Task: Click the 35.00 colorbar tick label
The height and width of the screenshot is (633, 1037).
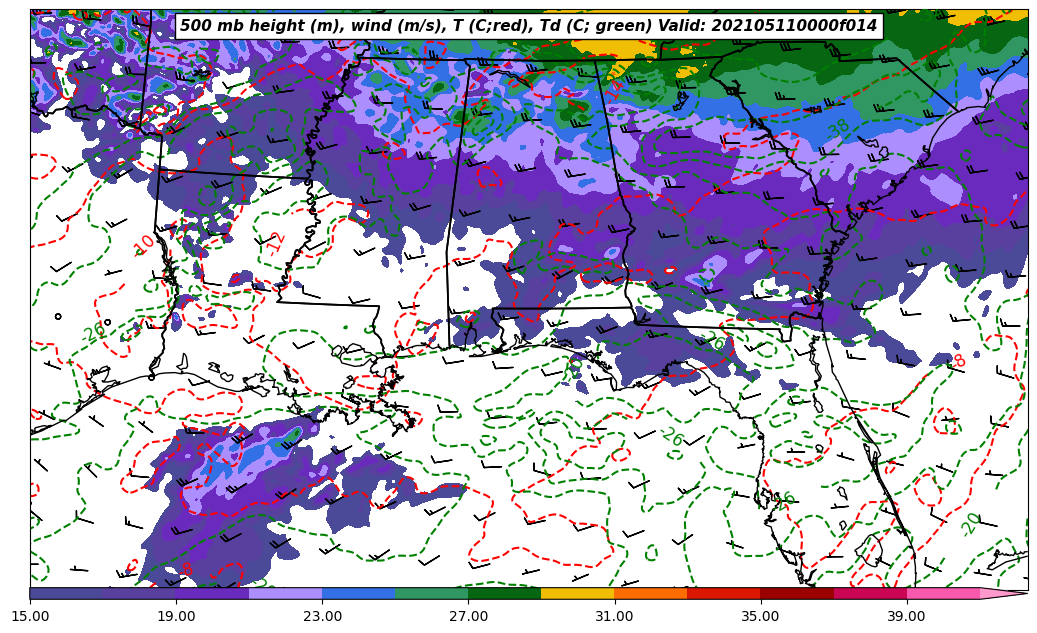Action: (760, 616)
